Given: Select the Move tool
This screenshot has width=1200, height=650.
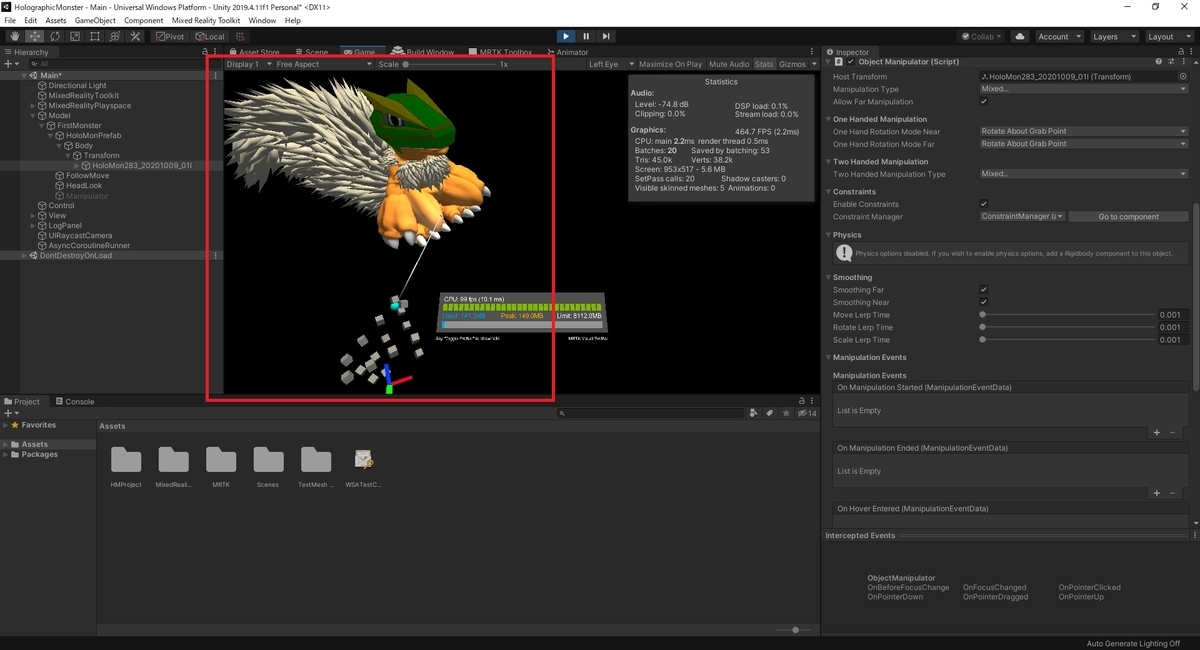Looking at the screenshot, I should coord(34,36).
